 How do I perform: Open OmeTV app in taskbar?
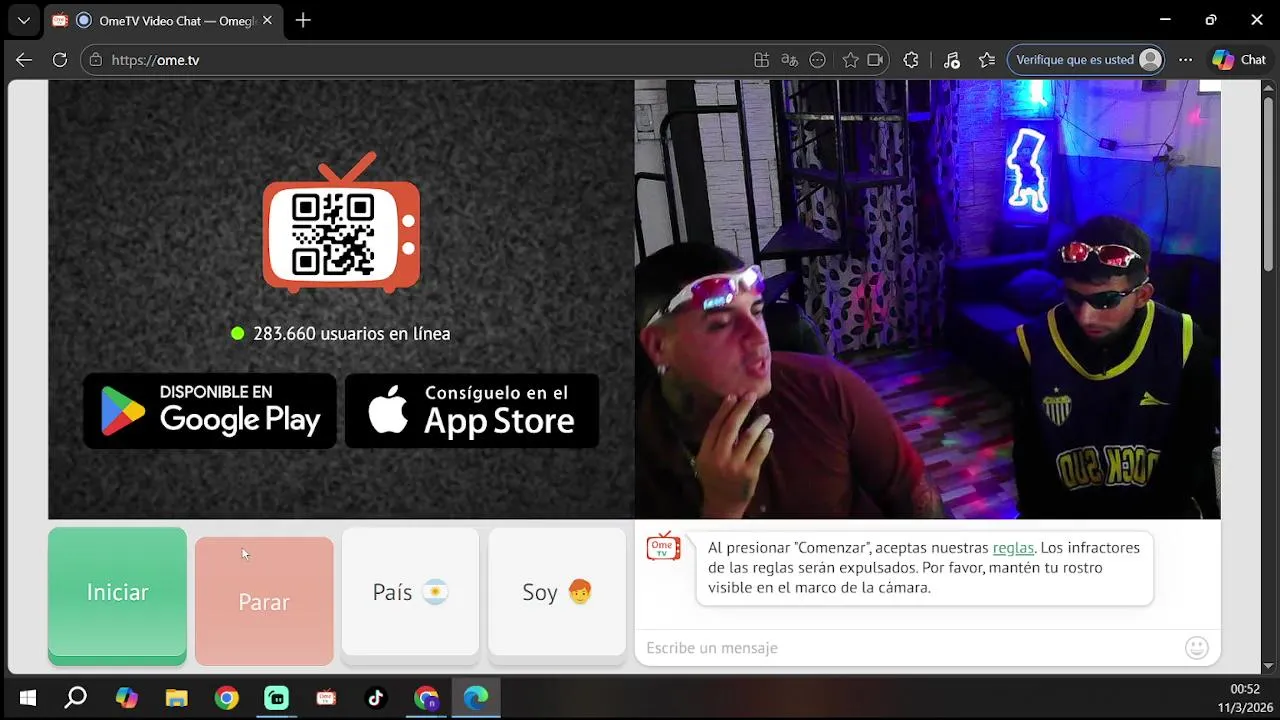326,698
